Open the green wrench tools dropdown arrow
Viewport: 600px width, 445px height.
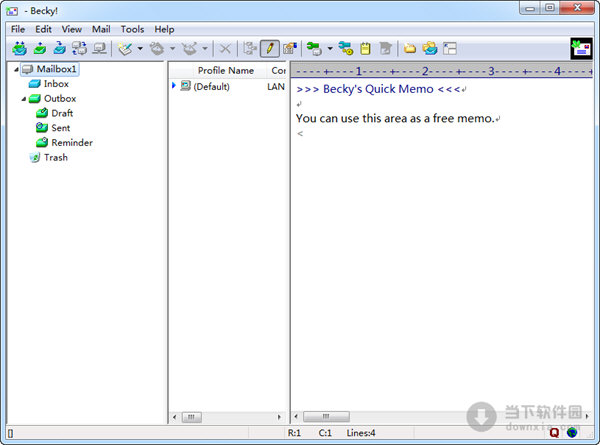pos(330,49)
